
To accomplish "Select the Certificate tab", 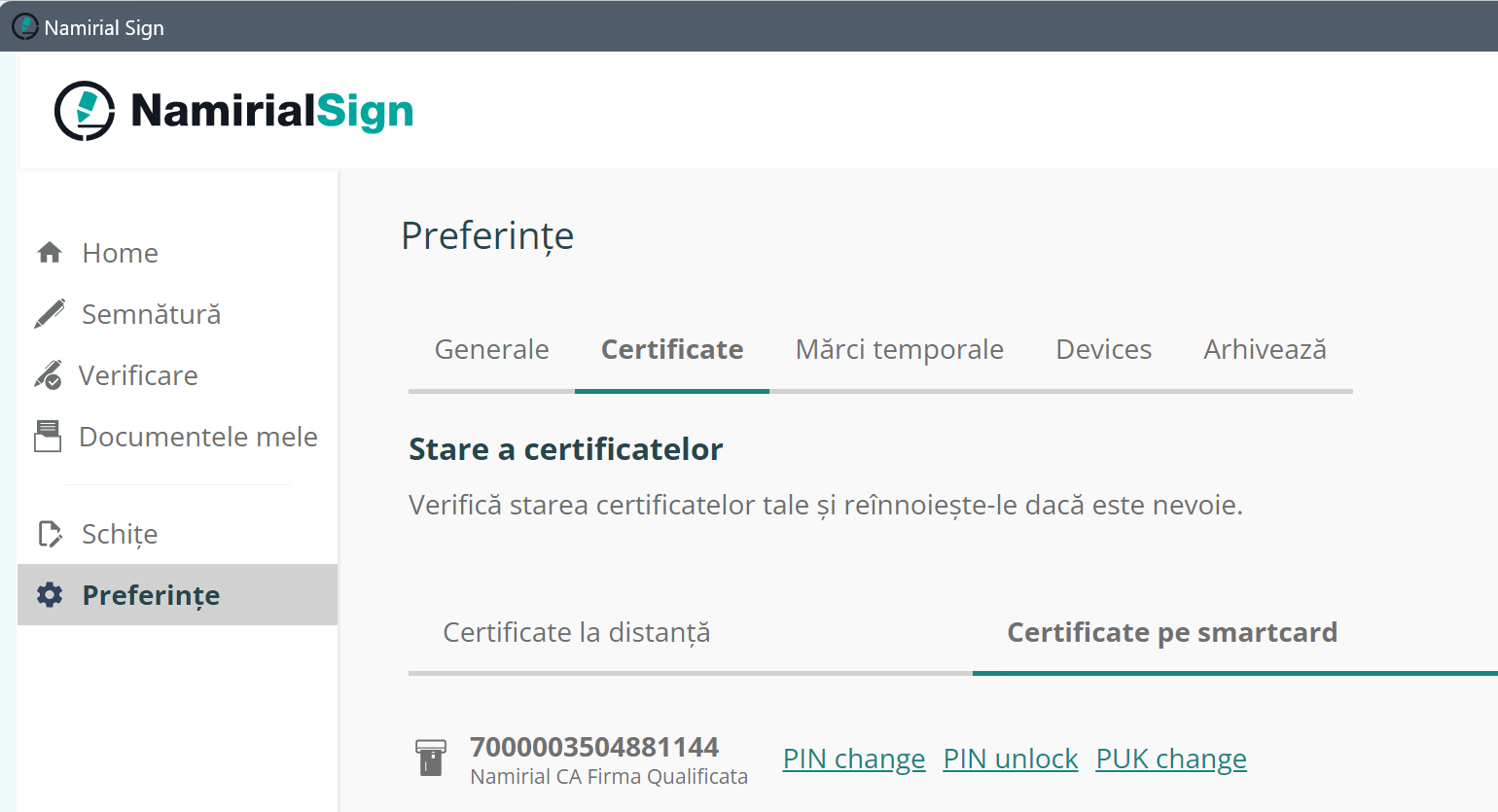I will pyautogui.click(x=672, y=349).
